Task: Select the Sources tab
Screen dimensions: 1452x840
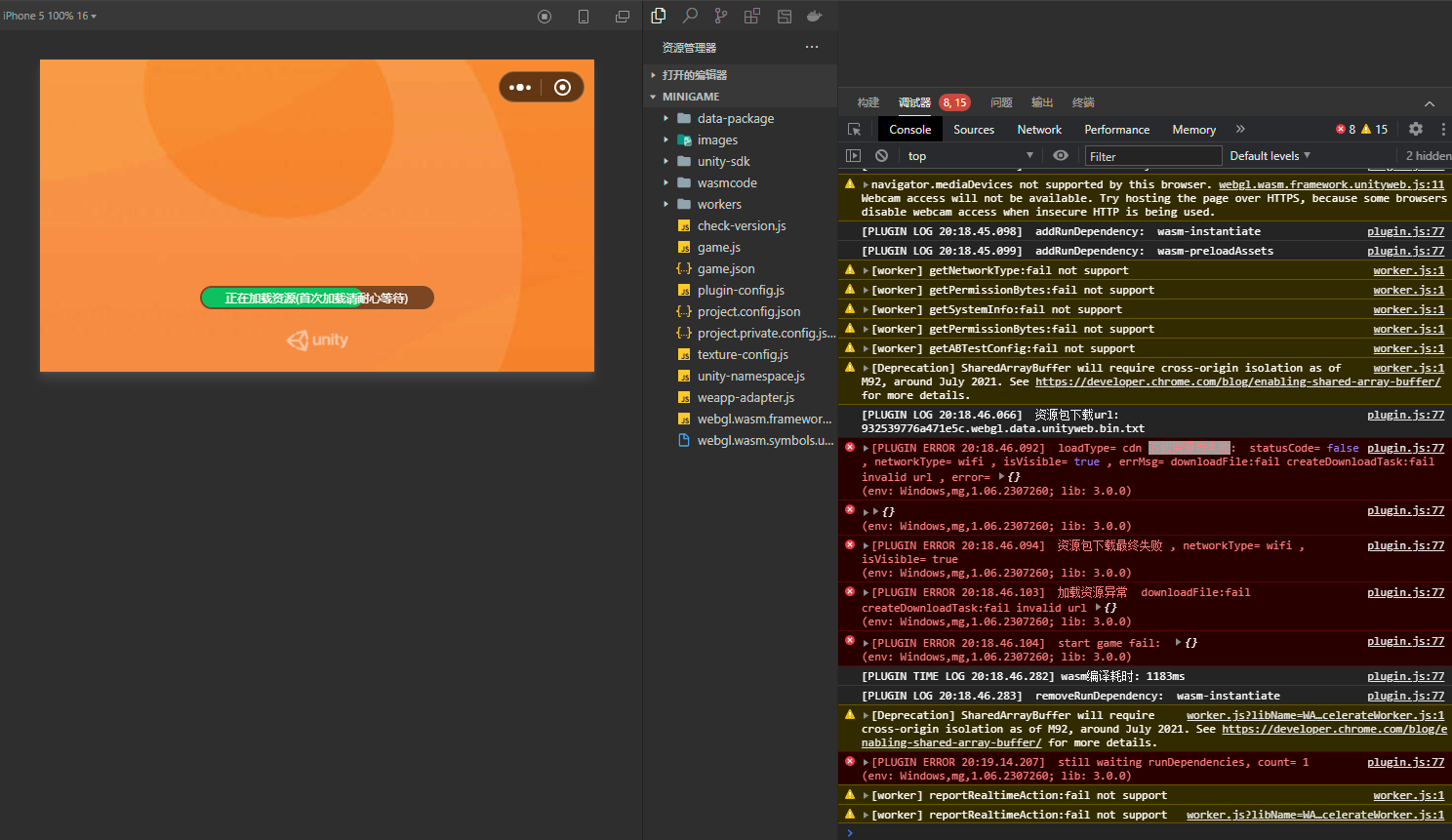Action: tap(974, 129)
